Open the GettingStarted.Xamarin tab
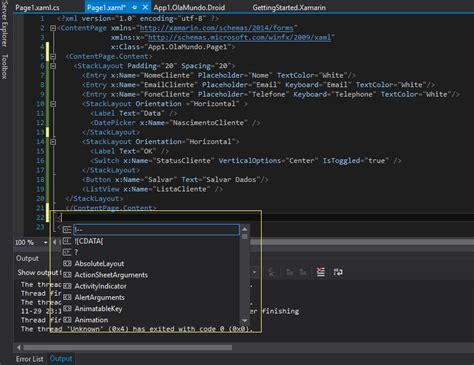Screen dimensions: 474x365 [x=289, y=7]
